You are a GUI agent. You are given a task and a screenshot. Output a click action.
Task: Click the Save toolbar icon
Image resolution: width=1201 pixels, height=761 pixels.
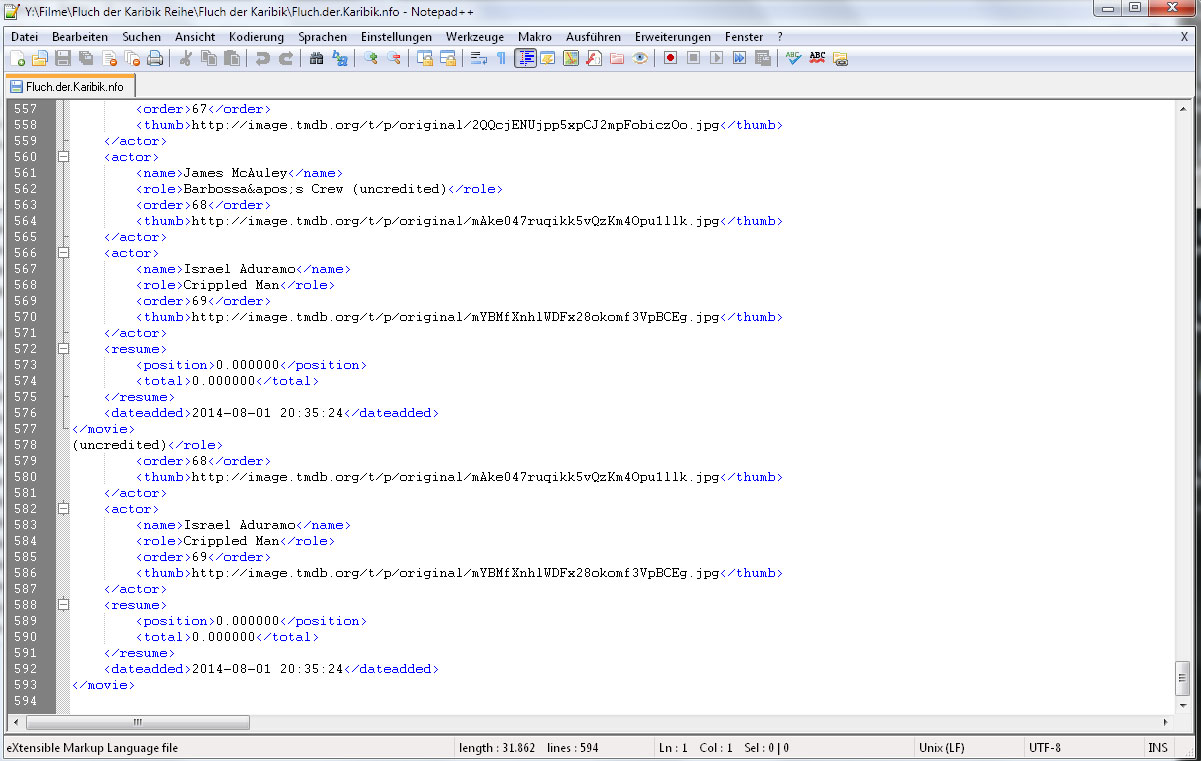pos(63,59)
